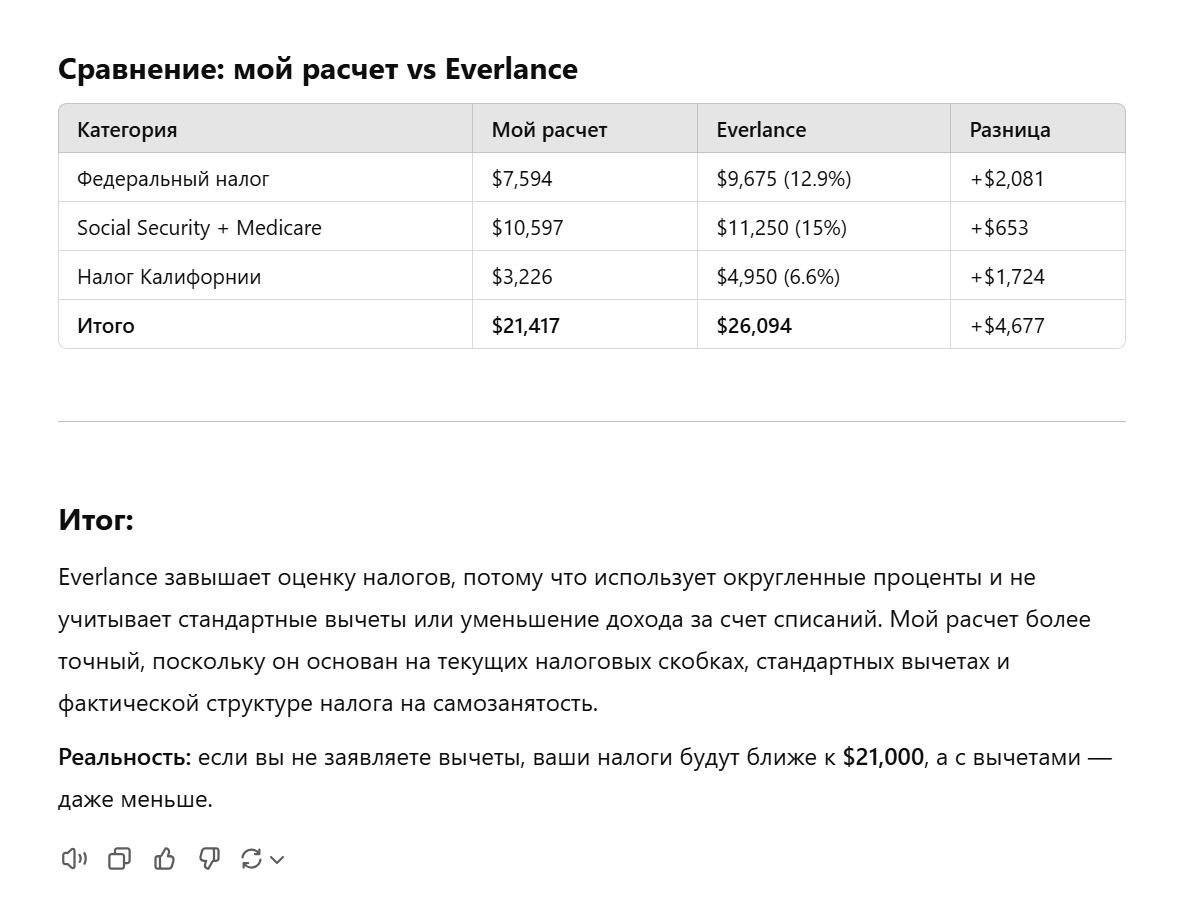Click the 'Итог:' section heading
The width and height of the screenshot is (1195, 909).
pos(96,520)
